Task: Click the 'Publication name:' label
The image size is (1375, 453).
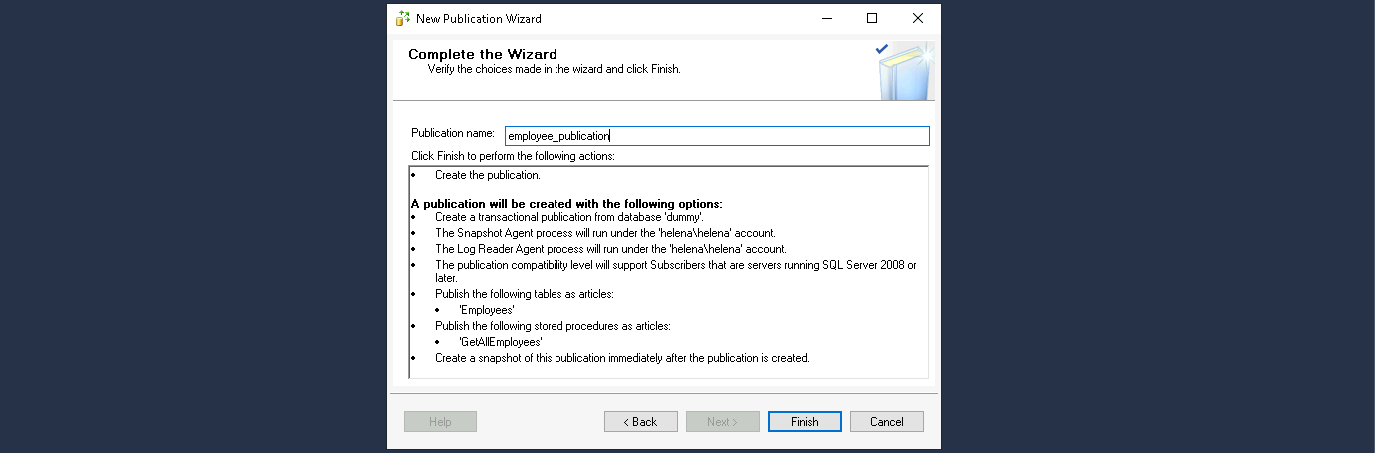Action: coord(452,133)
